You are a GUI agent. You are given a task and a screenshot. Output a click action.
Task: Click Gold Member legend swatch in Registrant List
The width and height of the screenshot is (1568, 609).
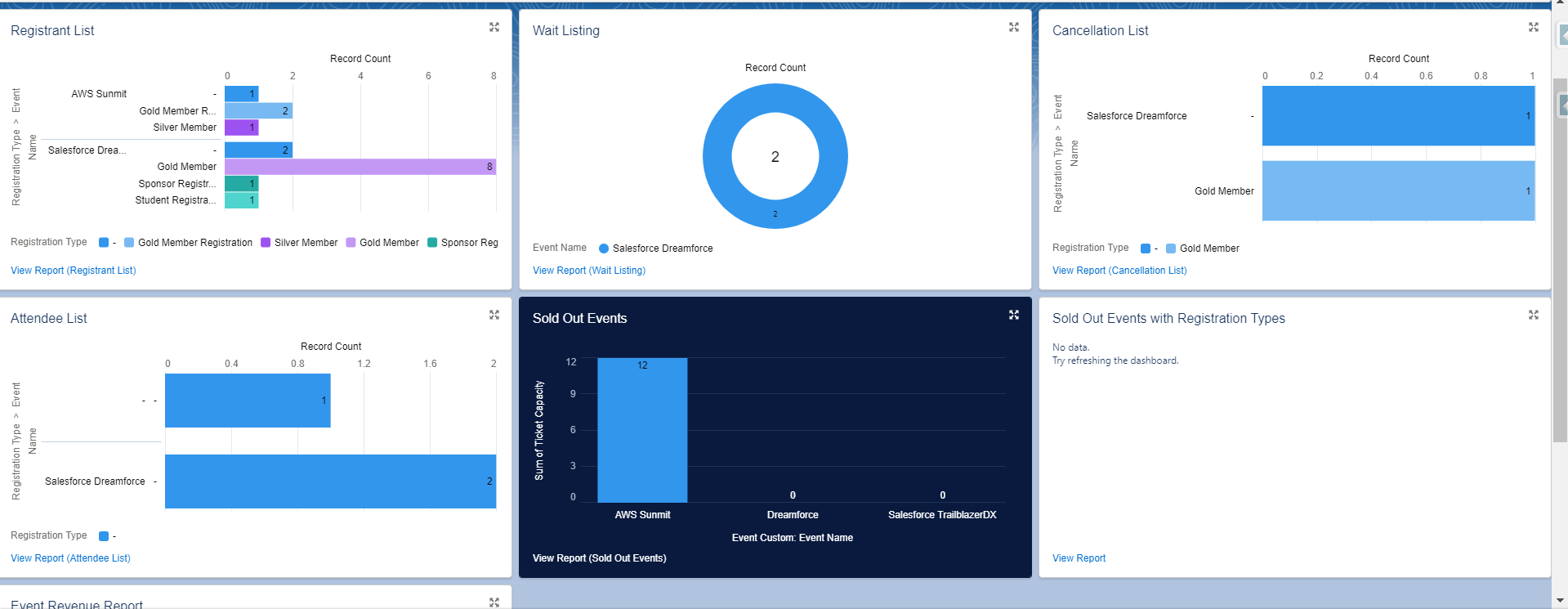[351, 243]
